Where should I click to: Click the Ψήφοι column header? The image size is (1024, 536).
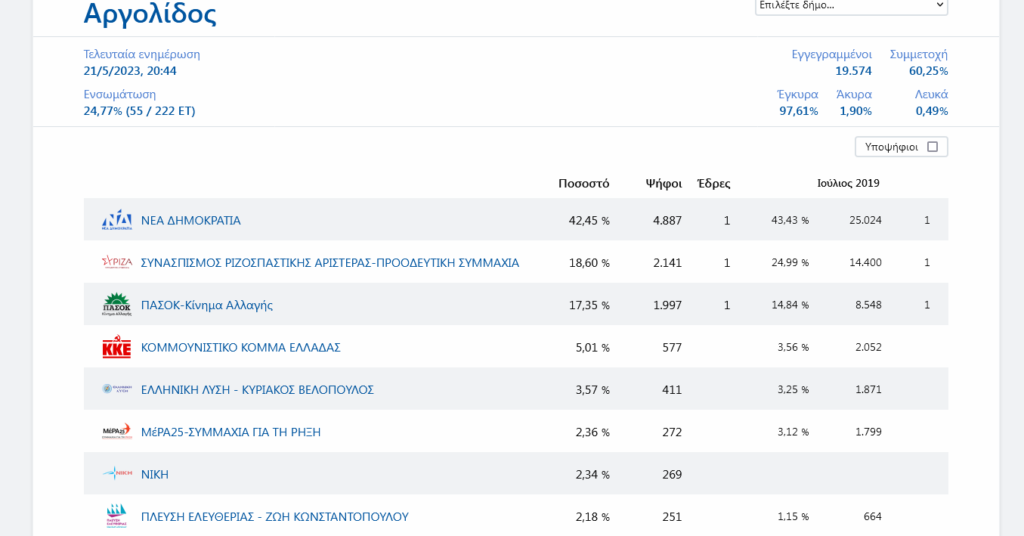(x=663, y=184)
